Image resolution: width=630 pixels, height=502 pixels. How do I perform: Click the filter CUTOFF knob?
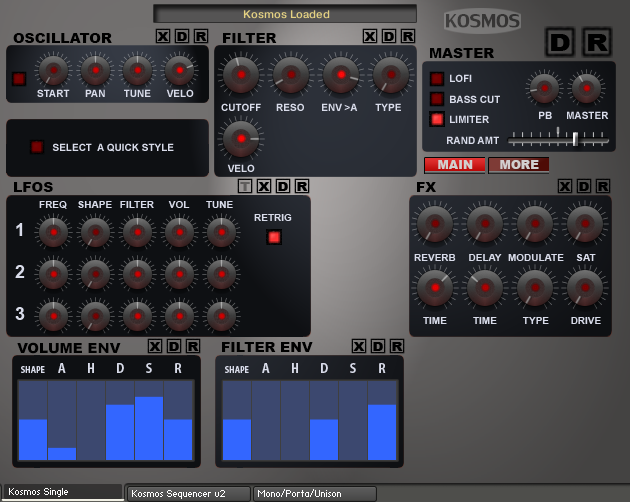pos(241,75)
